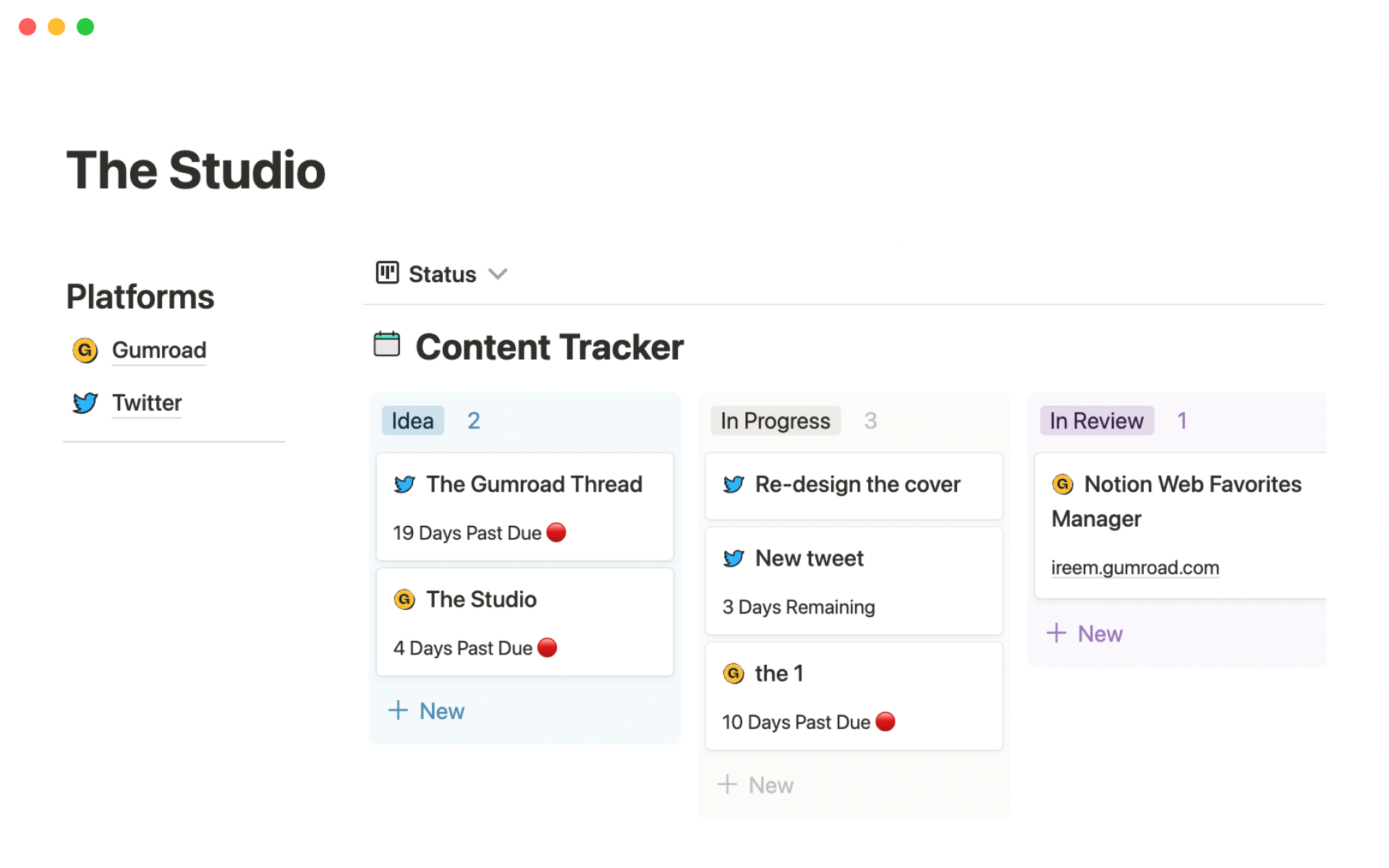Image resolution: width=1389 pixels, height=868 pixels.
Task: Expand the Status view dropdown chevron
Action: [498, 274]
